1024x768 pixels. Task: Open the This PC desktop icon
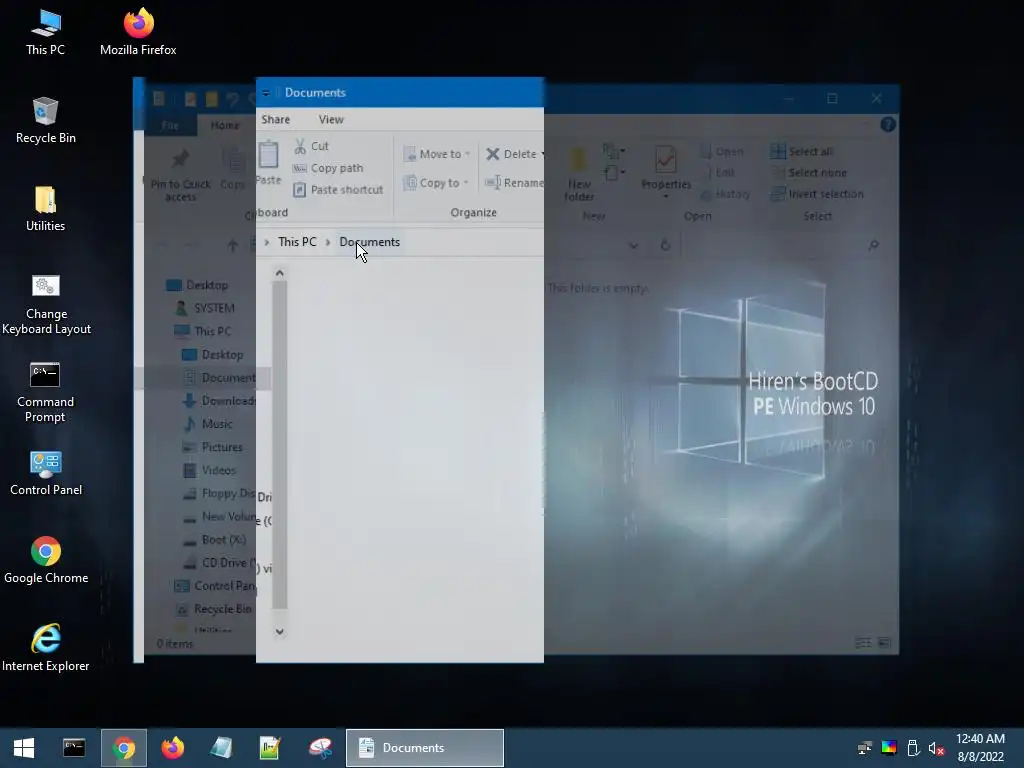coord(45,33)
